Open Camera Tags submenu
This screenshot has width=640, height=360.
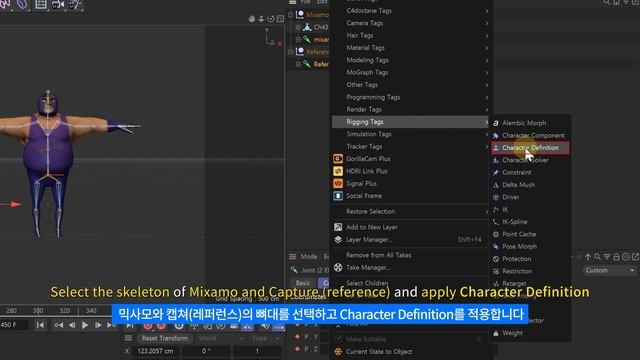click(411, 23)
